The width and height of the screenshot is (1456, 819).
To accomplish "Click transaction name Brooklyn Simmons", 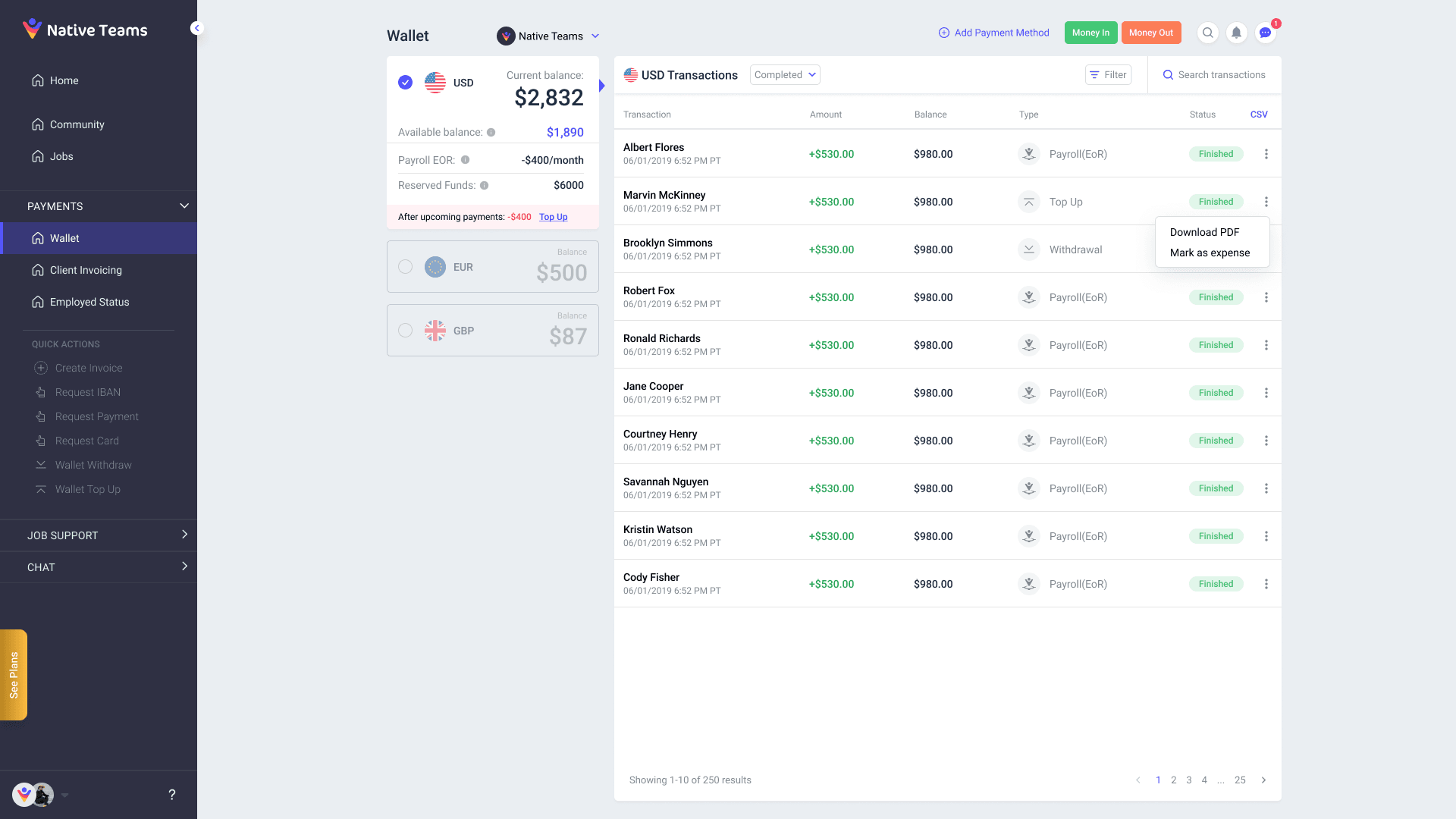I will [667, 243].
